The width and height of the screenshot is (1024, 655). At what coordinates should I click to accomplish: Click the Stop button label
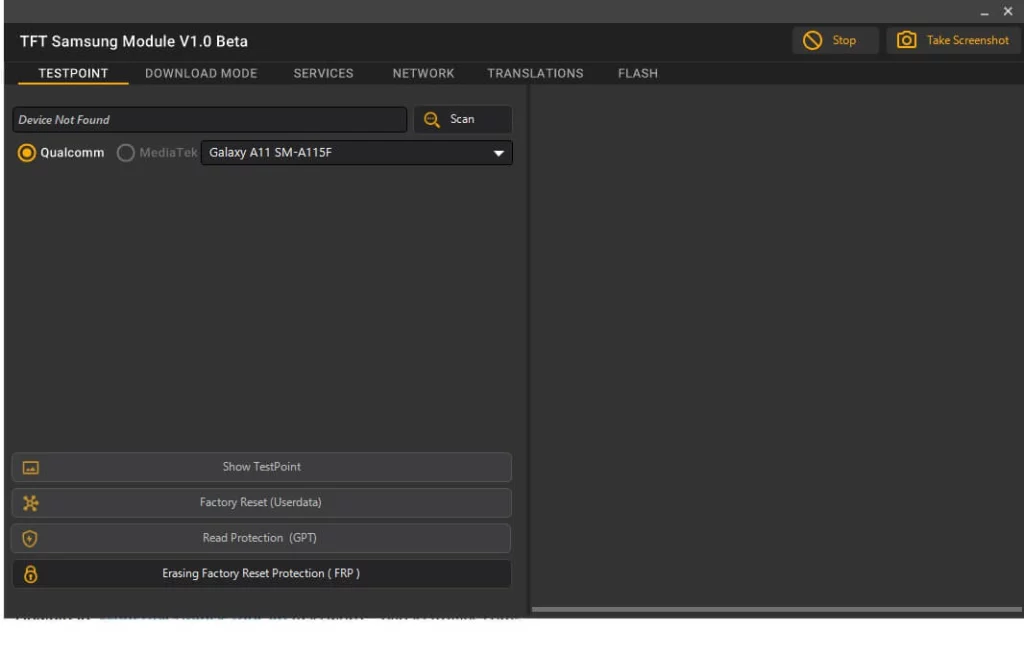[844, 40]
